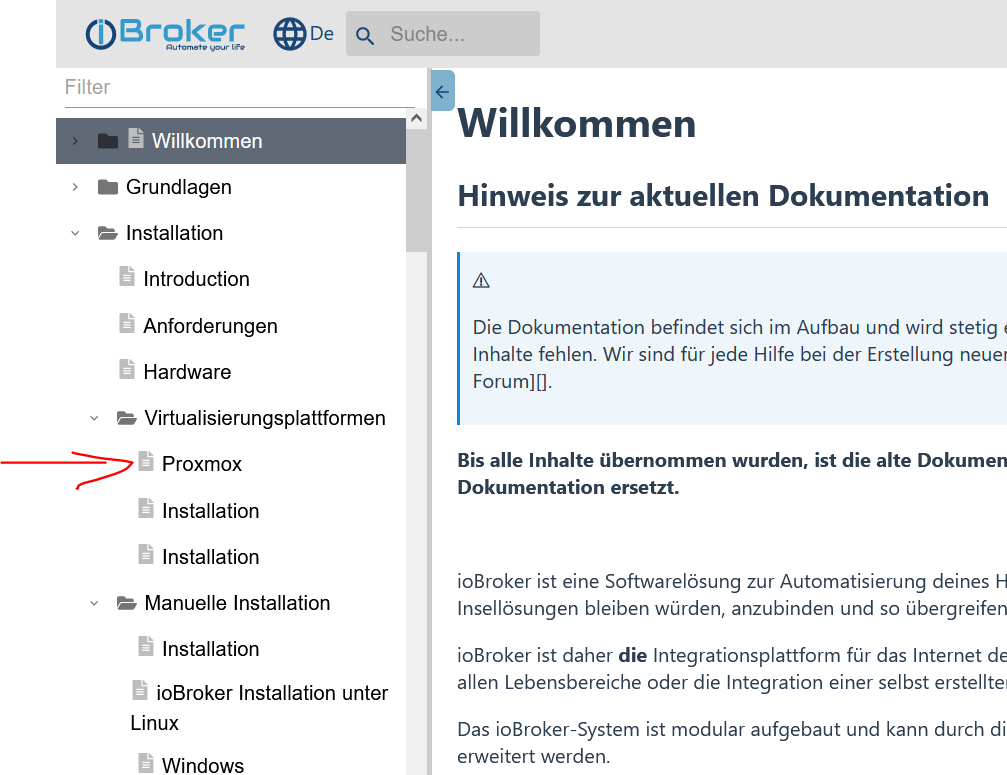Open the language selector globe icon
Screen dimensions: 1007x775
[290, 34]
